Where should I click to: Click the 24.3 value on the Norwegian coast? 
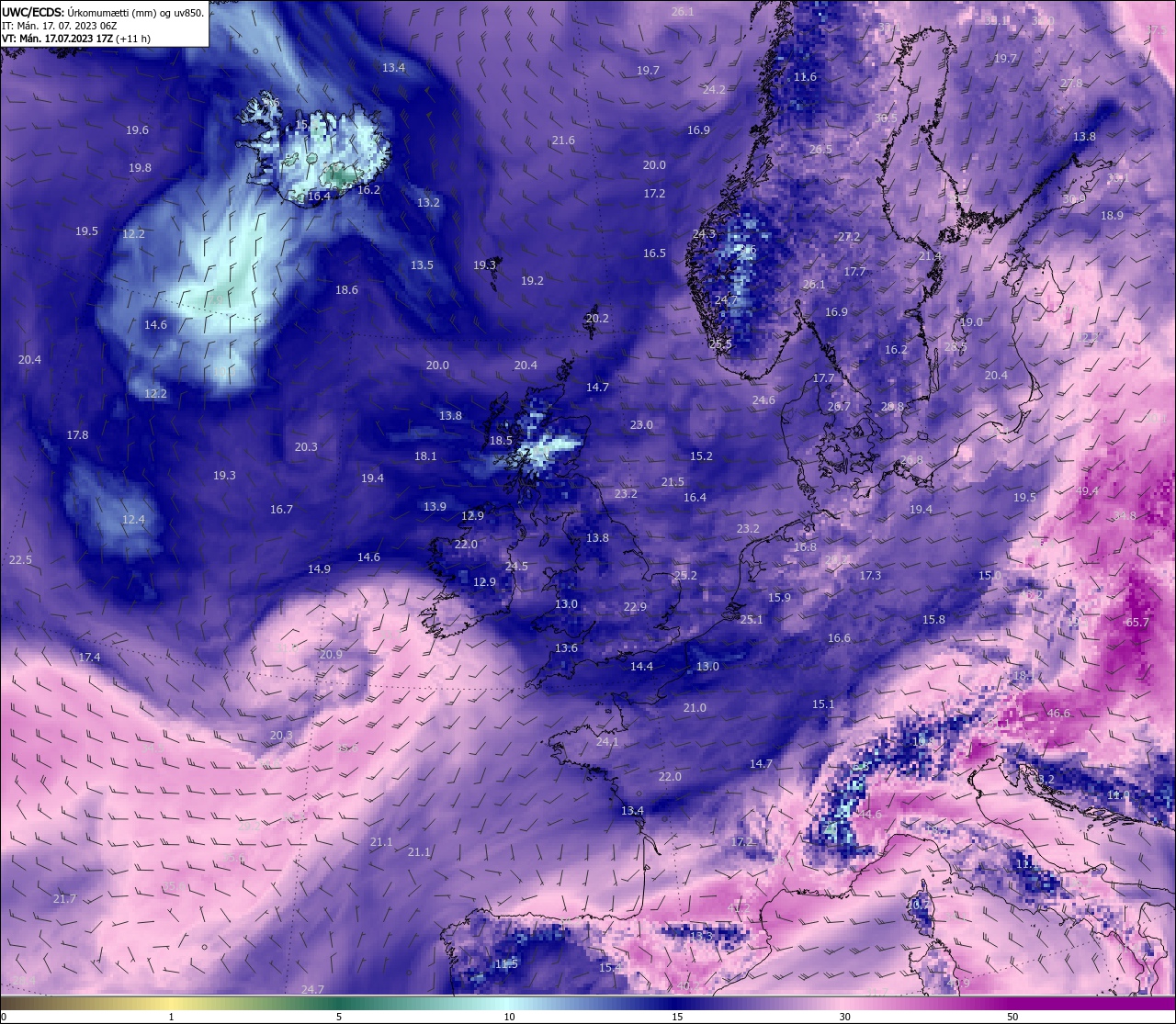pyautogui.click(x=704, y=234)
